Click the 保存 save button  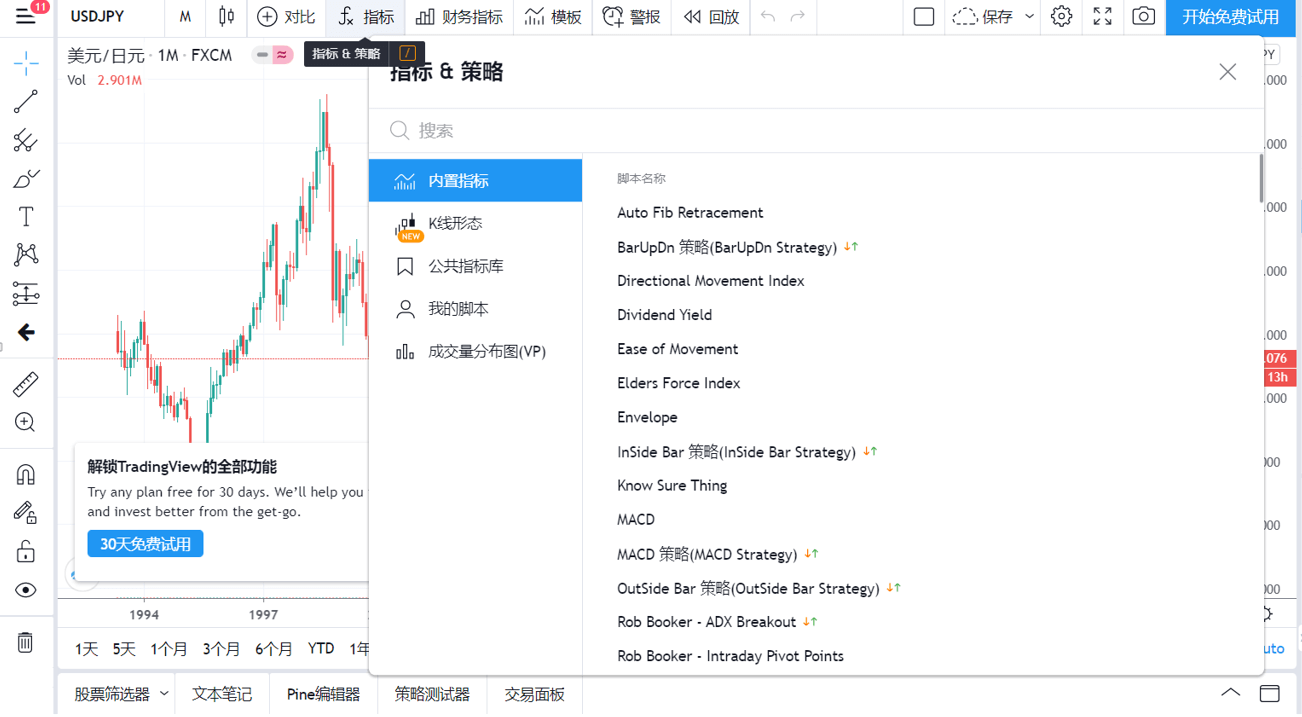(983, 17)
